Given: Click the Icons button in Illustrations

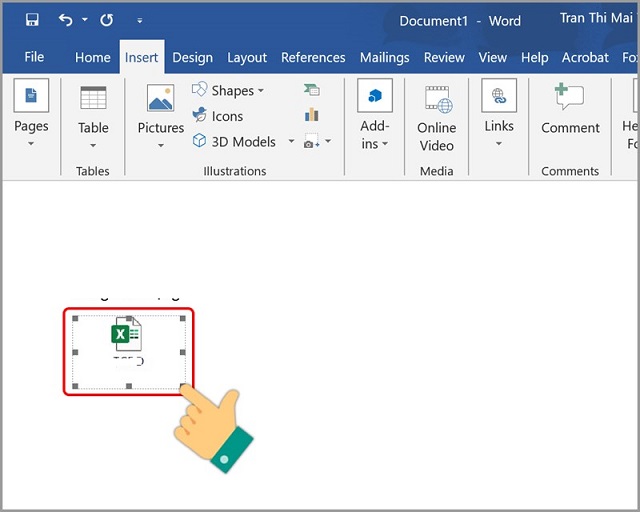Looking at the screenshot, I should [218, 116].
